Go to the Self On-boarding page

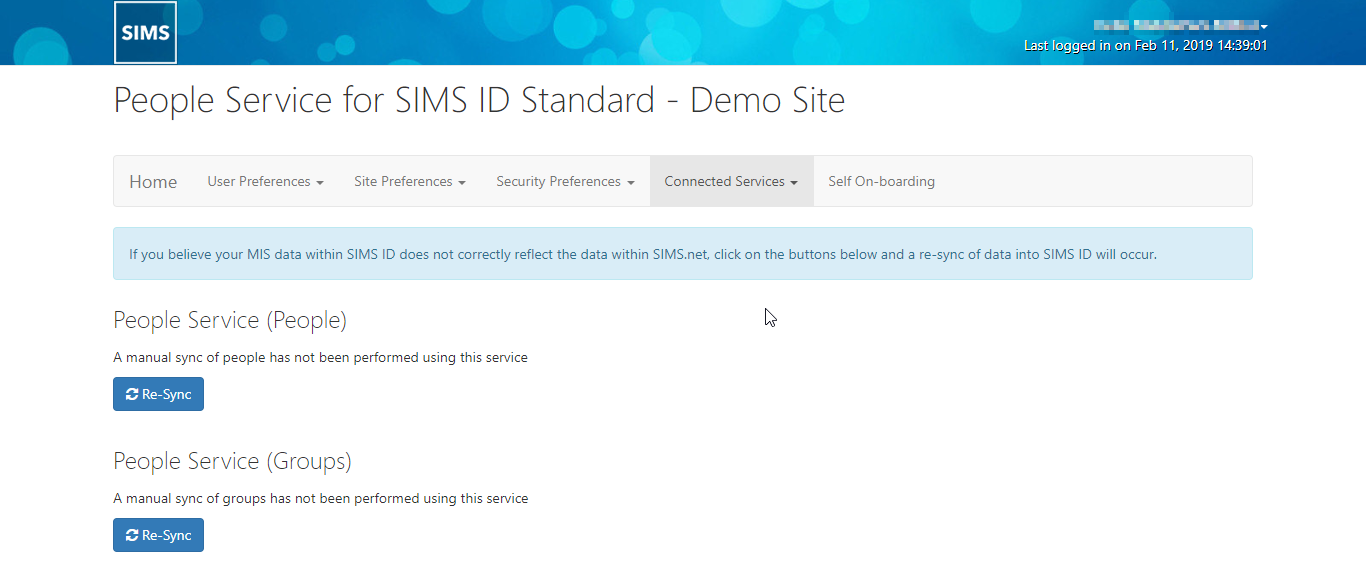point(881,181)
